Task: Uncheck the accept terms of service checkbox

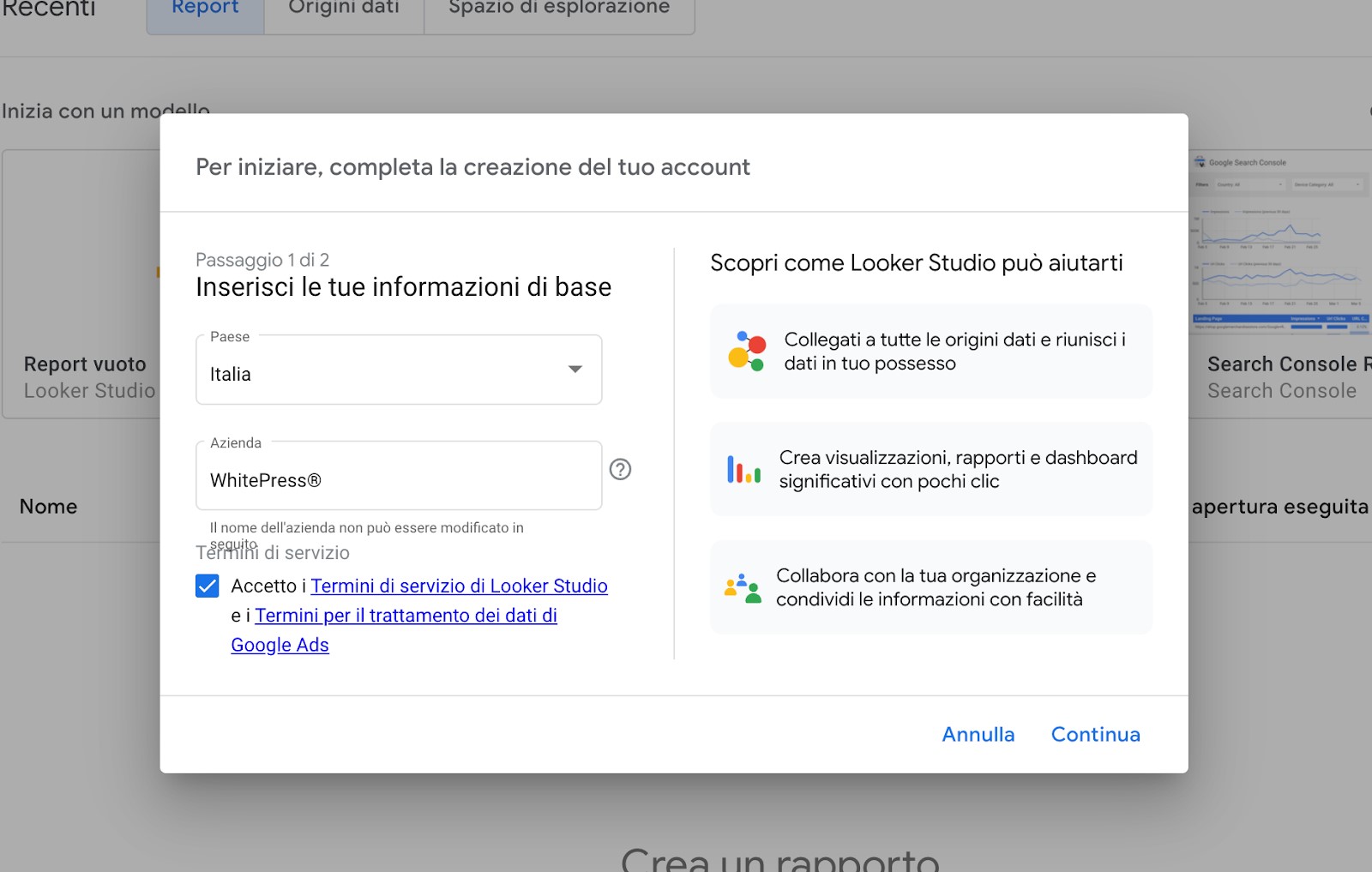Action: (x=207, y=586)
